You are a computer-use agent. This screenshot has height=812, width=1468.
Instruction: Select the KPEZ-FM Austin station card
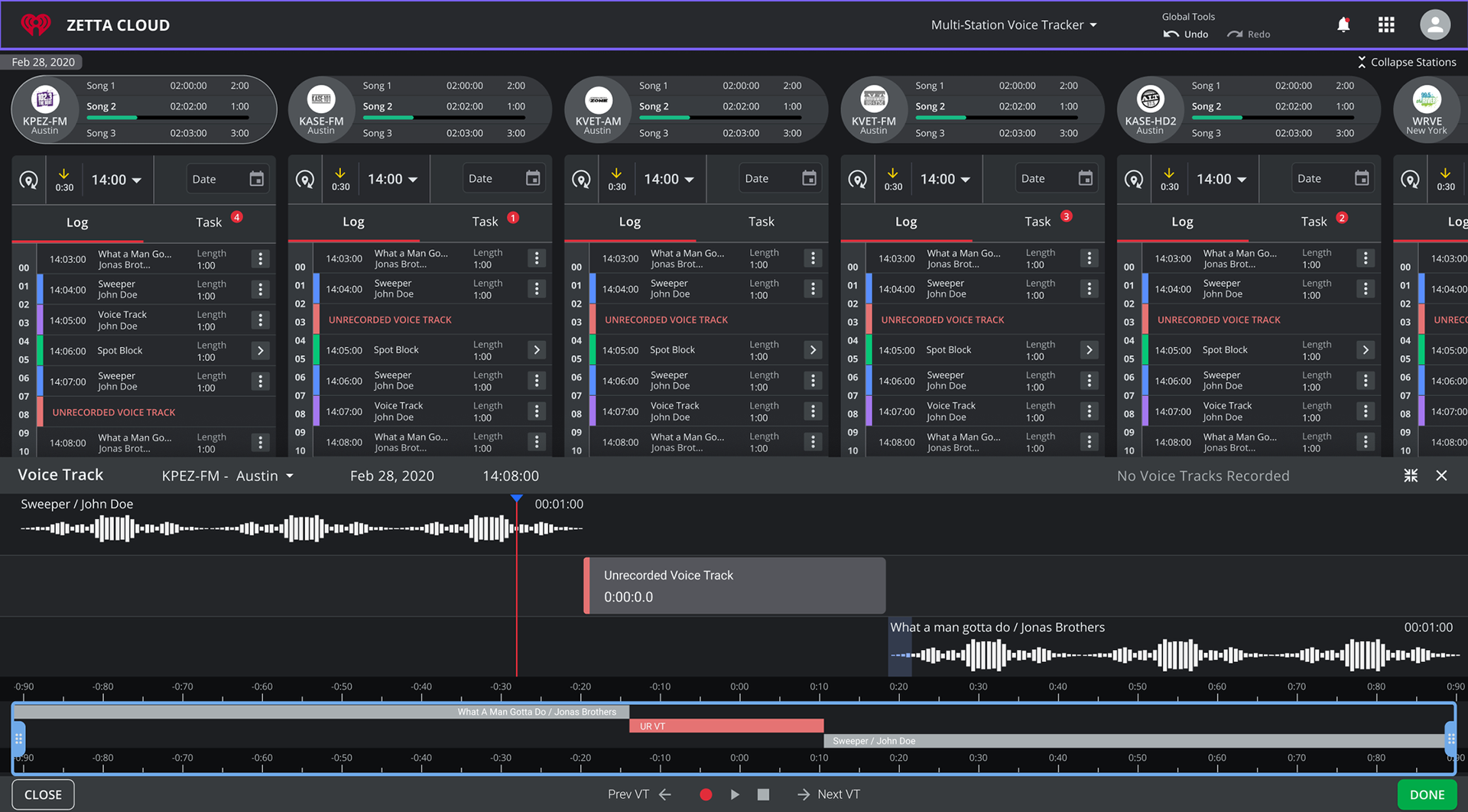(x=144, y=109)
